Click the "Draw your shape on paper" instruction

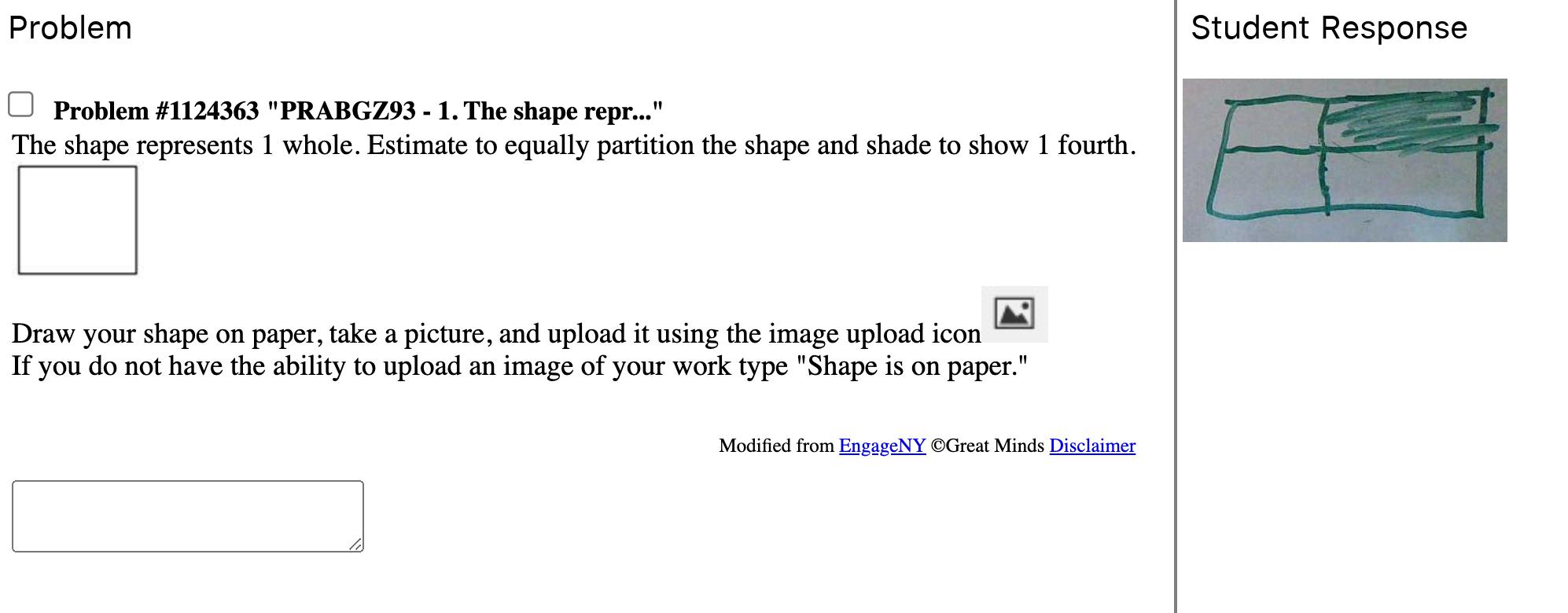click(495, 334)
